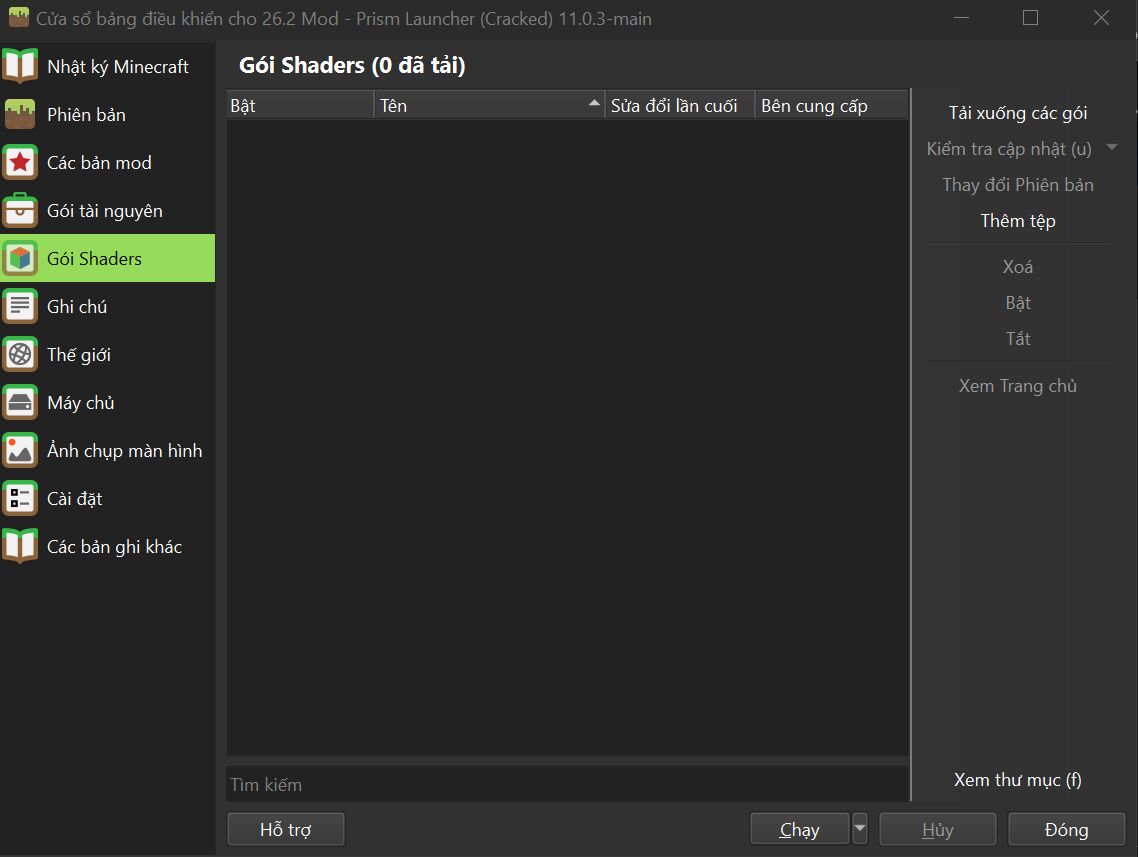Click into the Tìm kiếm search field
The image size is (1138, 857).
tap(568, 784)
